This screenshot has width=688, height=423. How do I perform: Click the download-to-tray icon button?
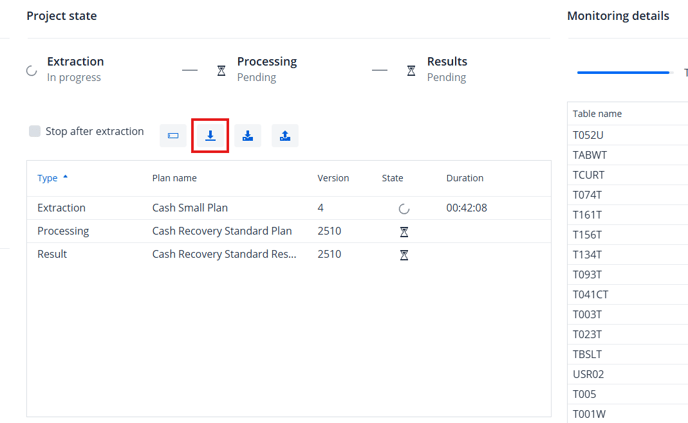248,136
